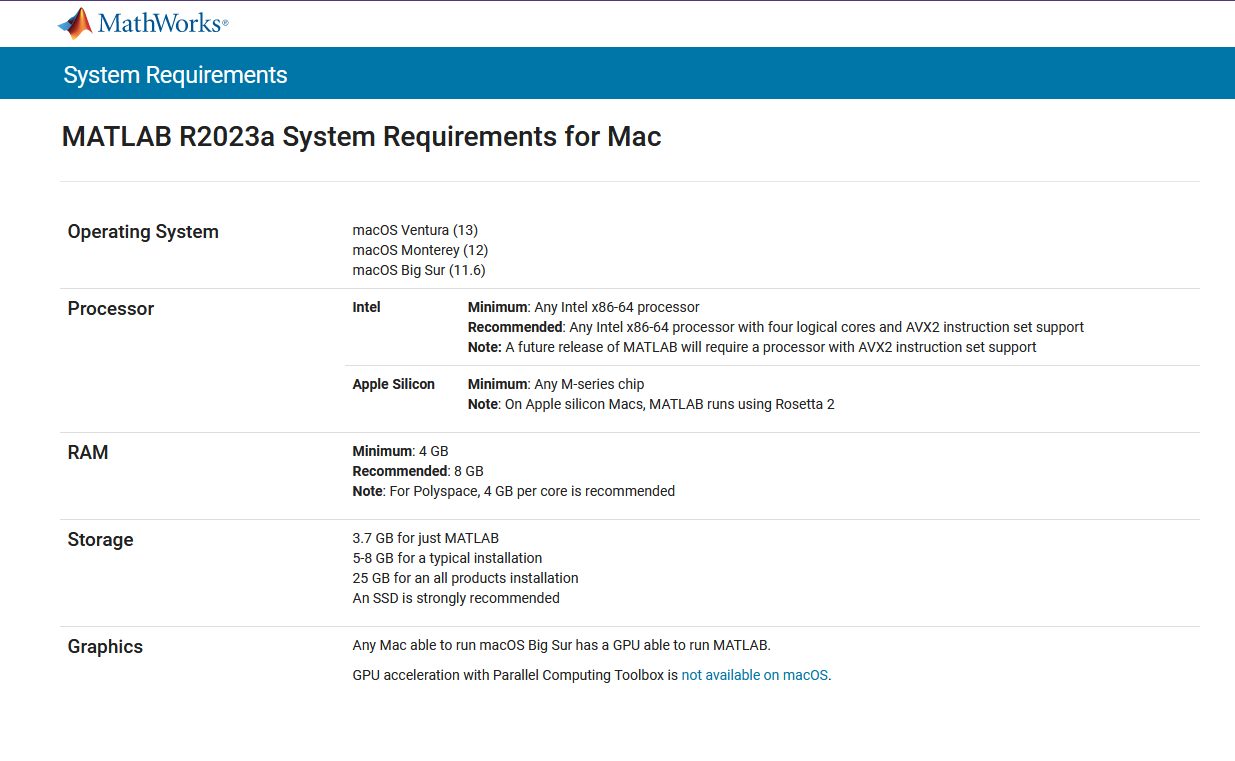The width and height of the screenshot is (1235, 761).
Task: Click the MathWorks wordmark text
Action: pos(162,23)
